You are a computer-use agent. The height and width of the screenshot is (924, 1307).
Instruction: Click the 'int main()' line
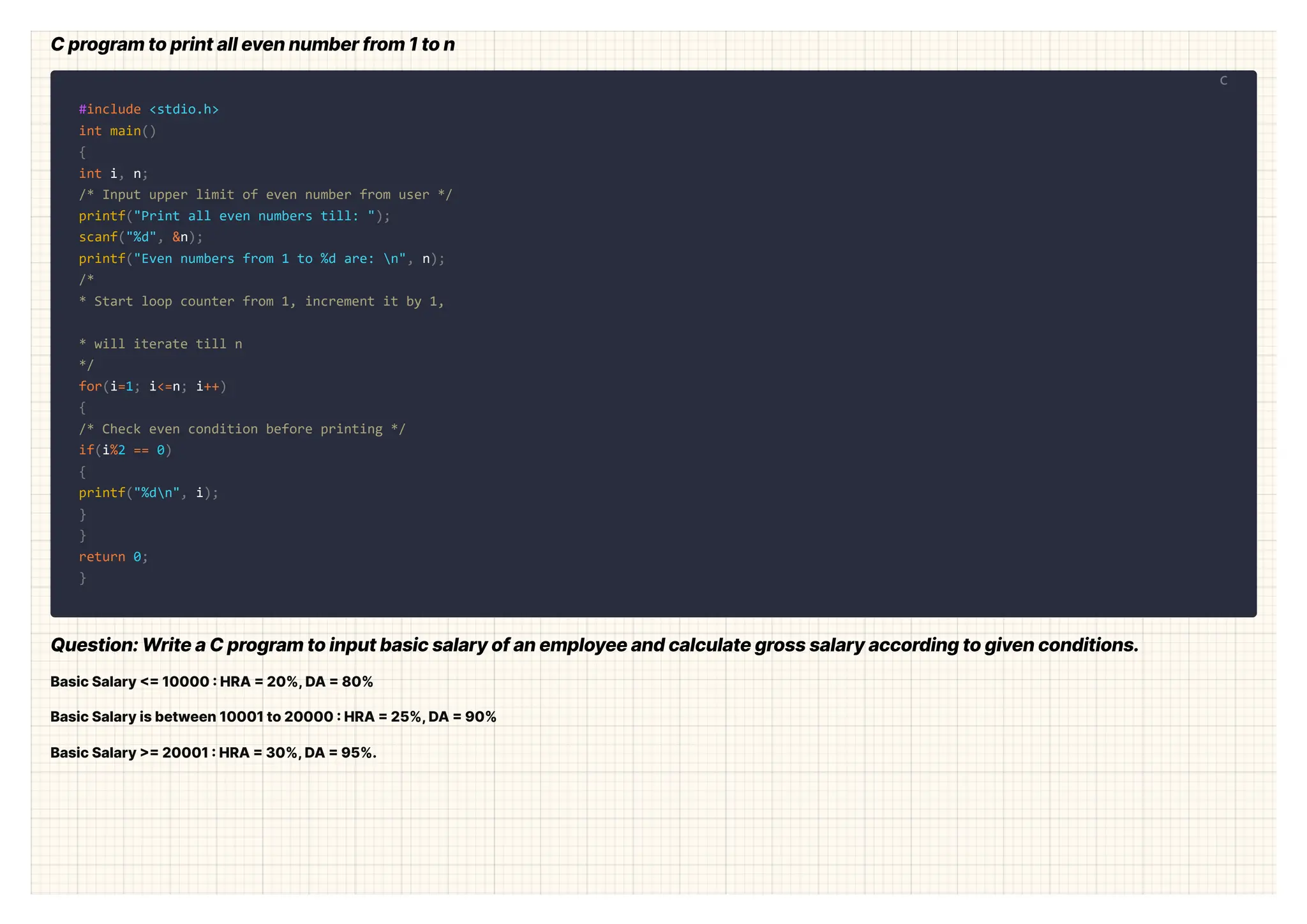pos(117,131)
